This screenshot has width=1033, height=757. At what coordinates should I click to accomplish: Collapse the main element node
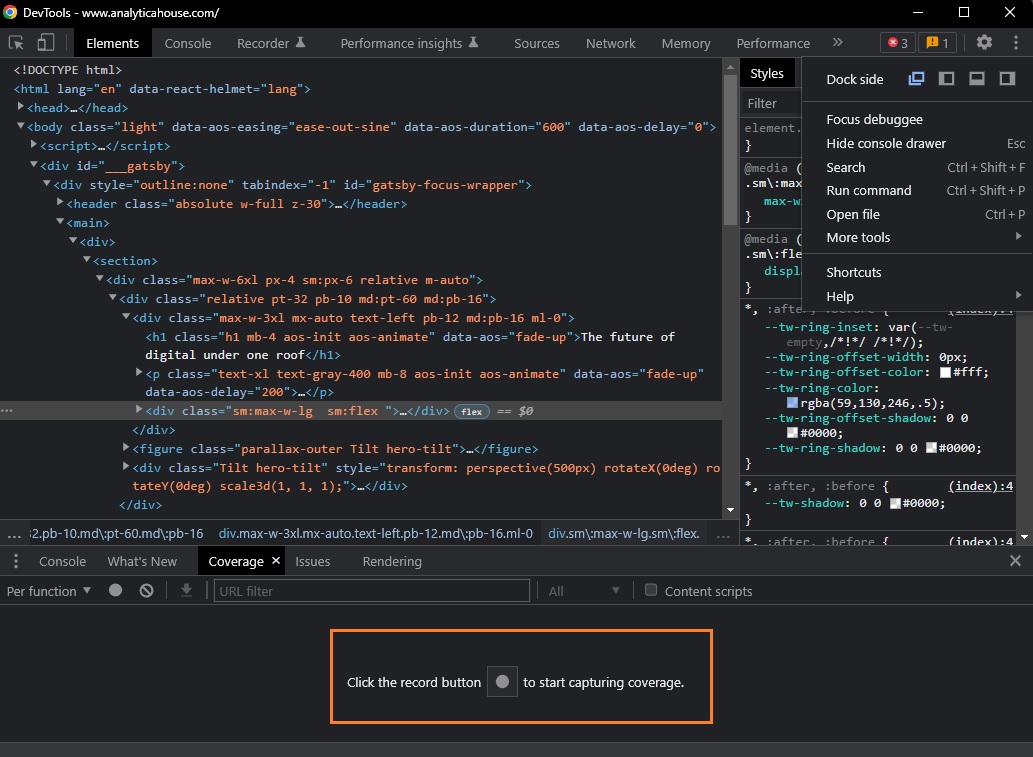pyautogui.click(x=60, y=221)
